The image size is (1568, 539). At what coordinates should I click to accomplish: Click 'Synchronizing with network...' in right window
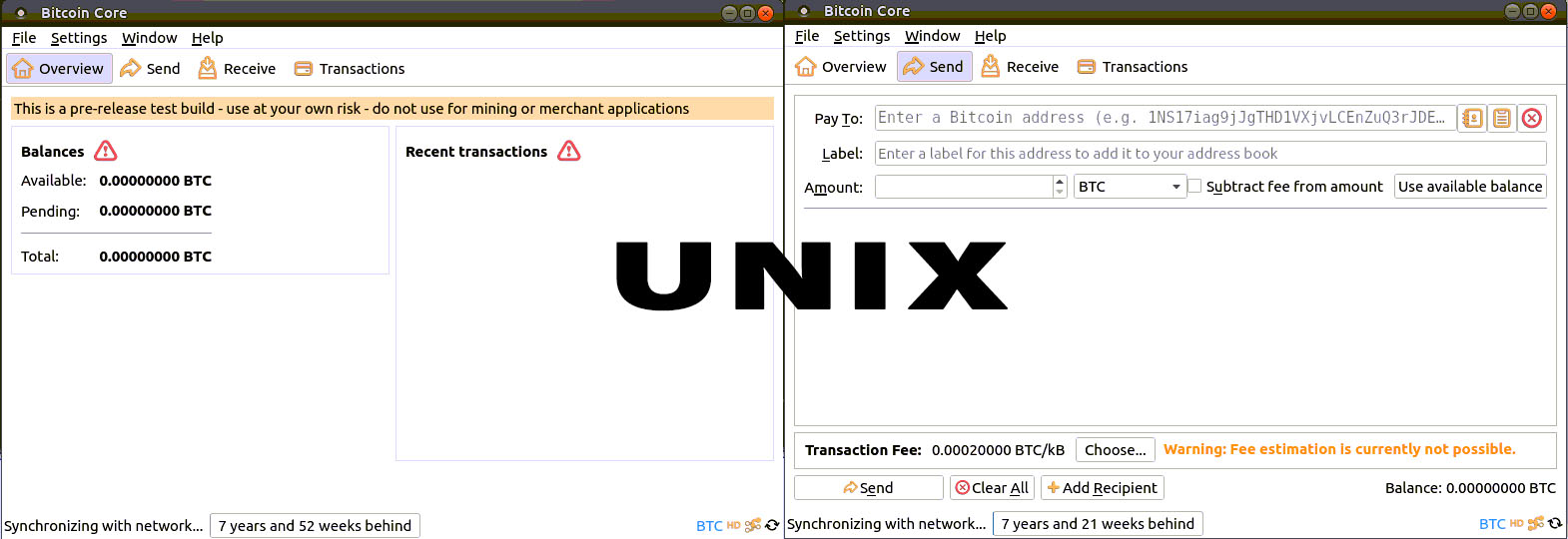tap(887, 524)
